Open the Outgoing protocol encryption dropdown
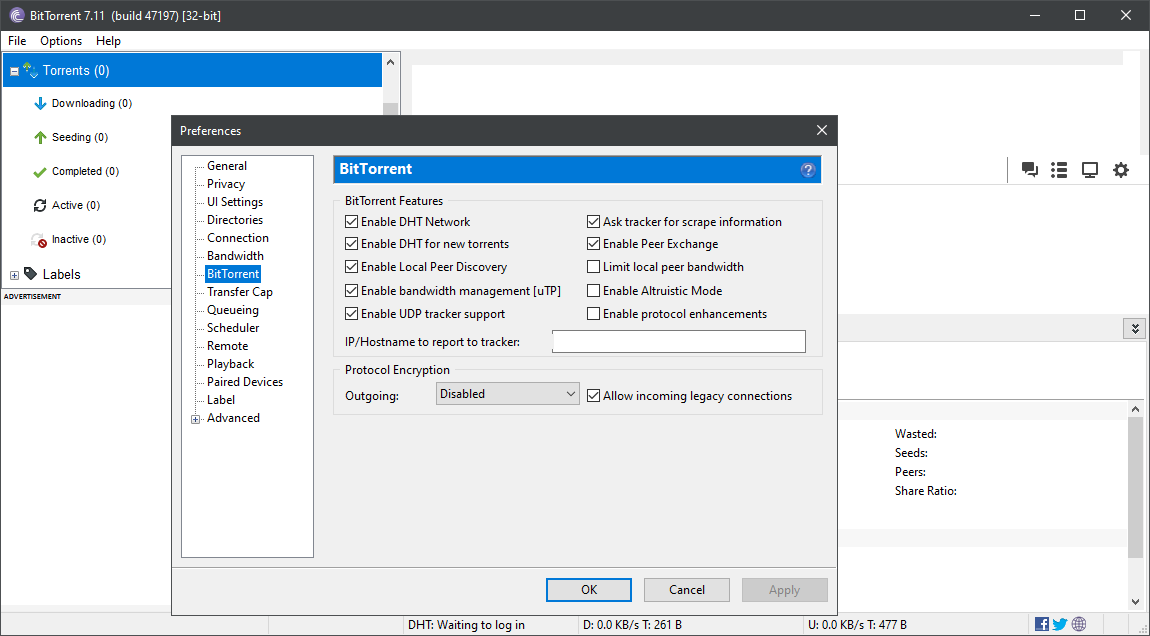 [x=507, y=393]
